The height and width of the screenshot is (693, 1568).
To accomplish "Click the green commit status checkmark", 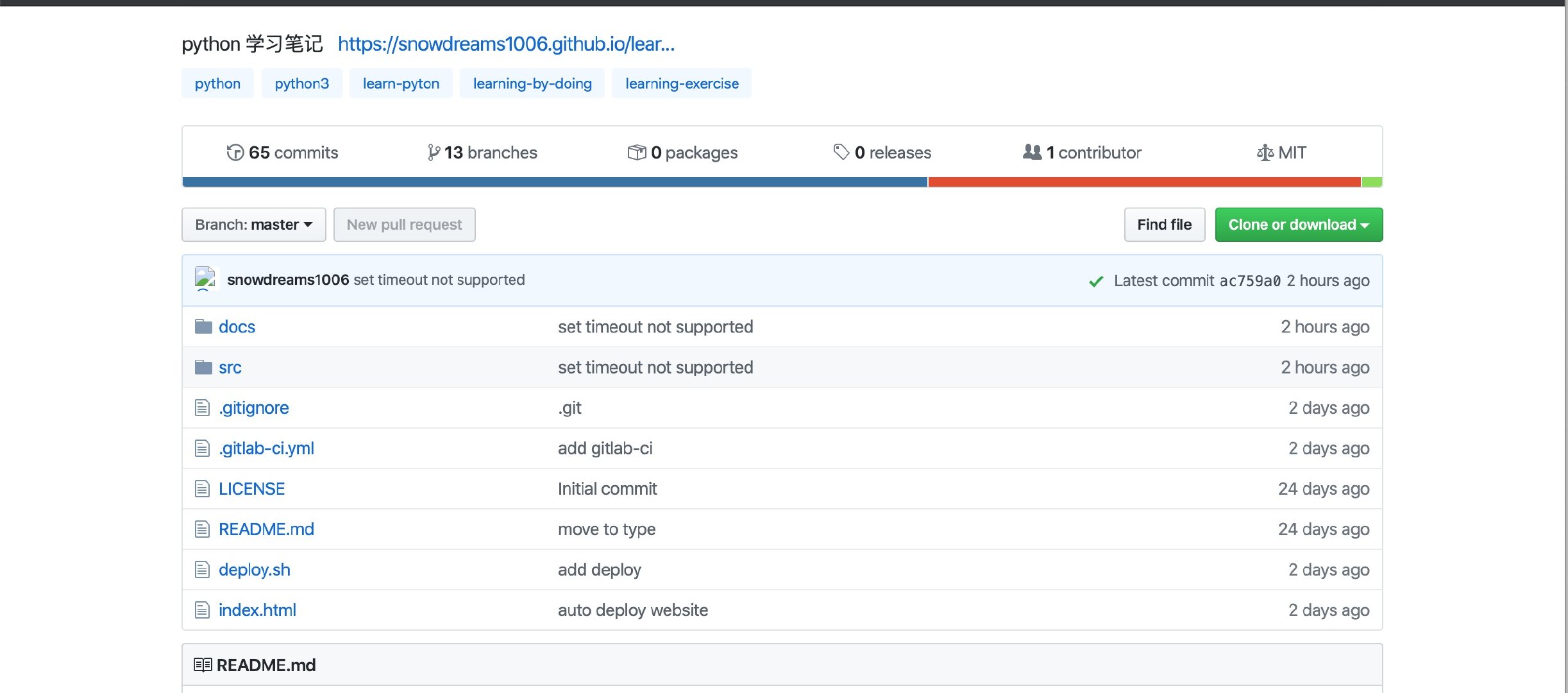I will coord(1096,281).
